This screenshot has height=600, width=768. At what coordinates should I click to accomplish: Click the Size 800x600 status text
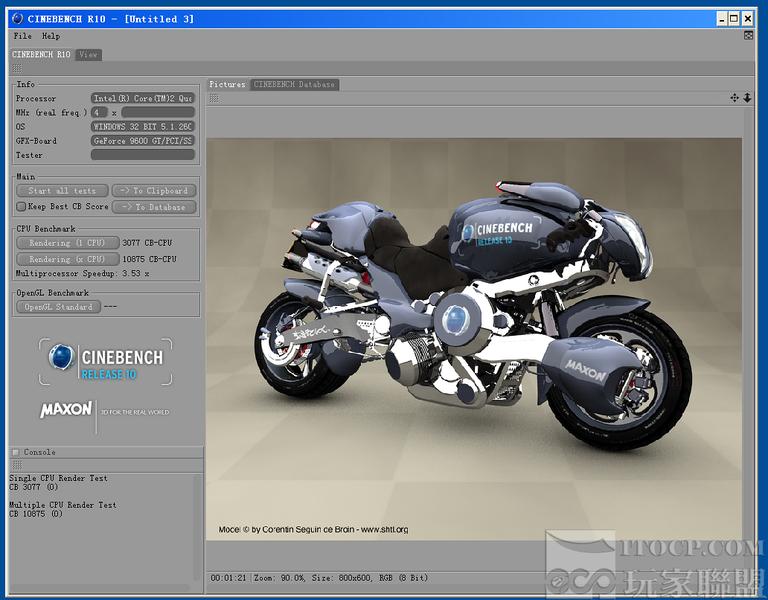(343, 578)
